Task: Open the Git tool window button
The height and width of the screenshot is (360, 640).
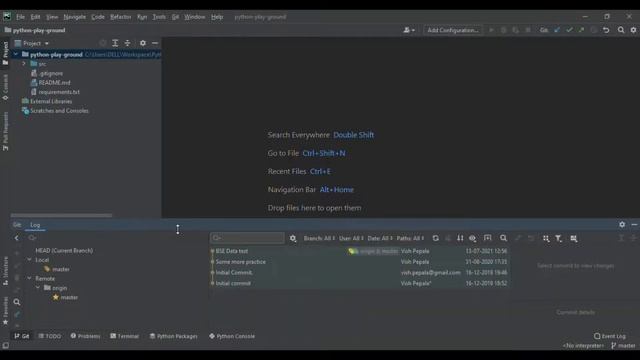Action: (x=22, y=336)
